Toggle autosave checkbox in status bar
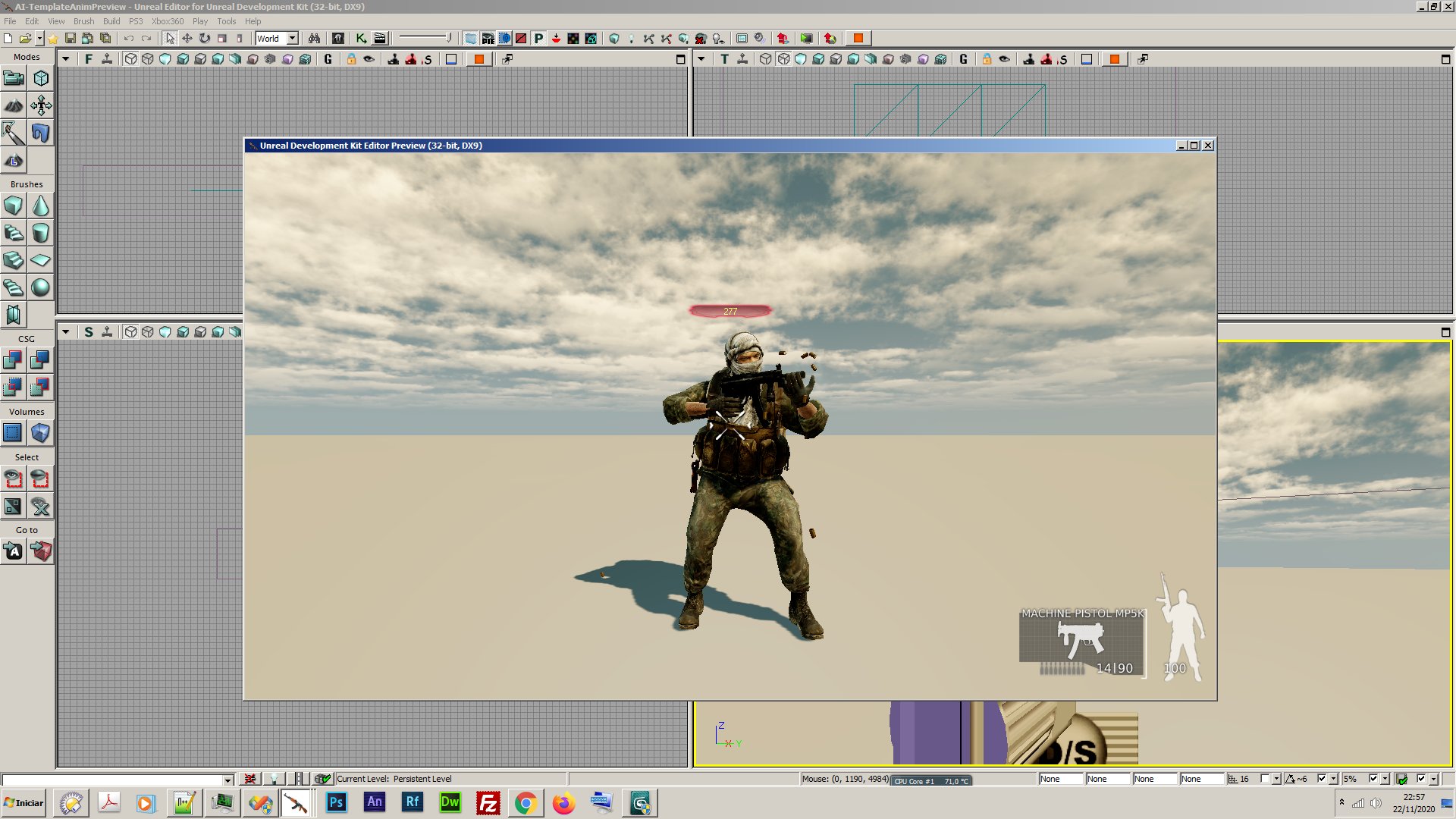This screenshot has width=1456, height=819. point(1422,779)
